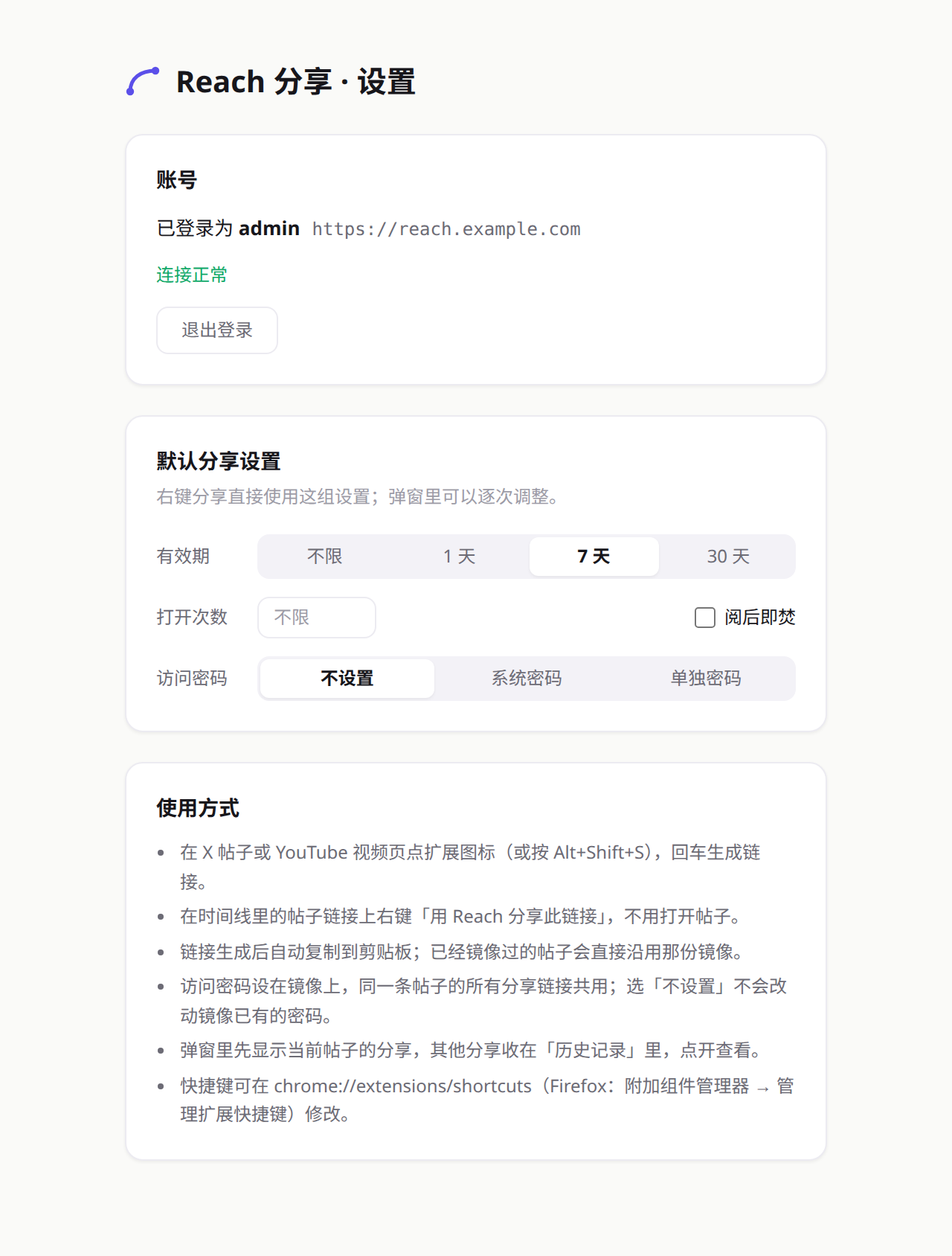952x1256 pixels.
Task: Click the 退出登录 button
Action: (x=217, y=330)
